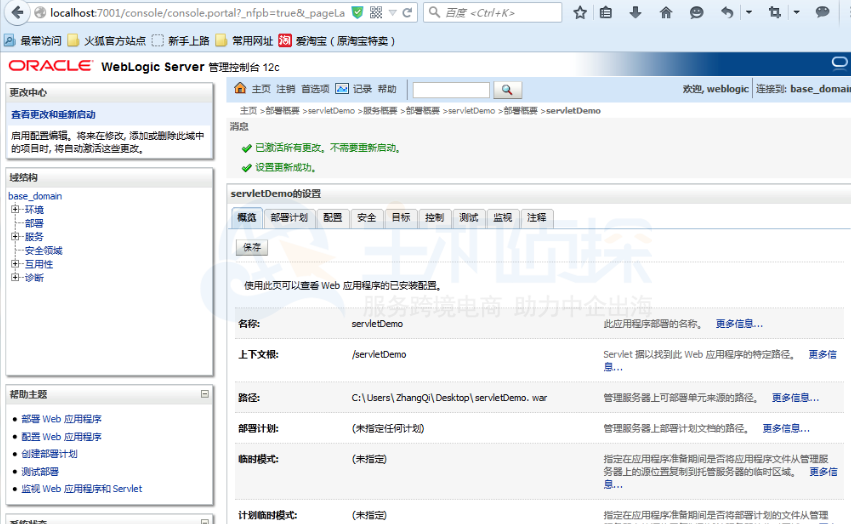Switch to 部署计划 tab
The image size is (851, 524).
[289, 218]
